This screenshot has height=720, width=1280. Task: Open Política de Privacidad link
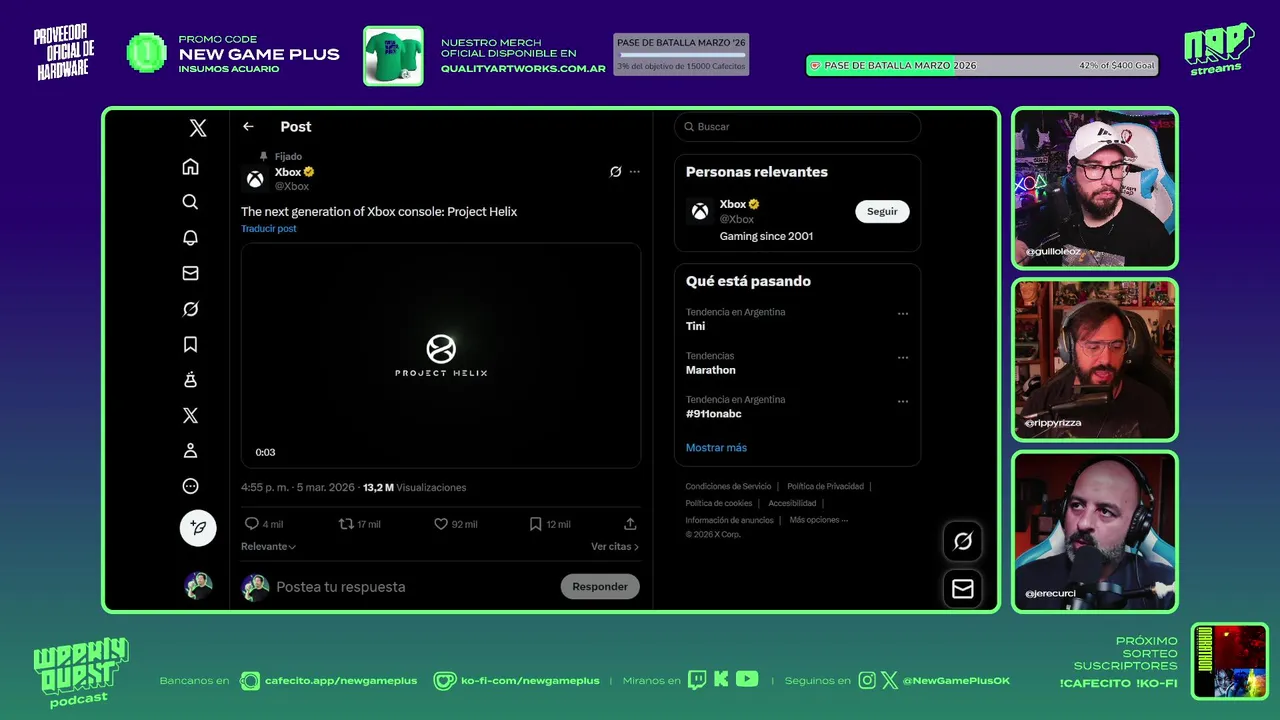tap(825, 487)
